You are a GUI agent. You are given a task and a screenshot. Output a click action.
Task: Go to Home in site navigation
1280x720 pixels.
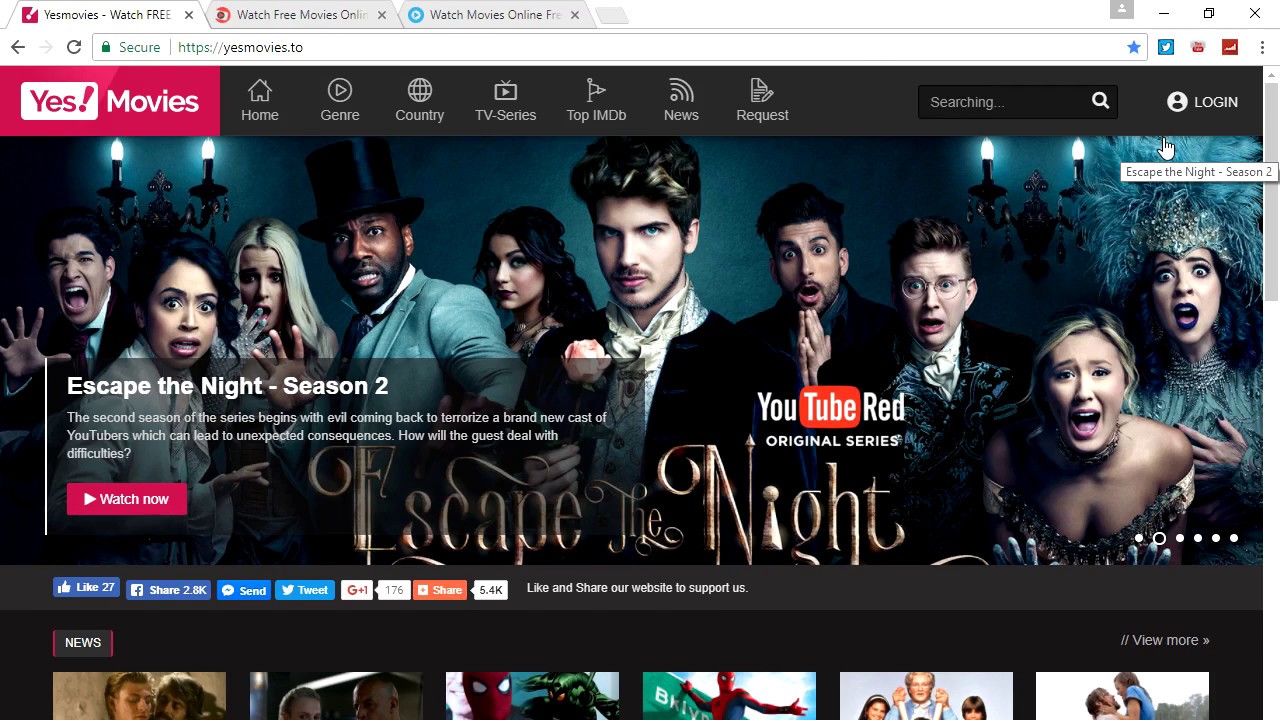click(259, 101)
